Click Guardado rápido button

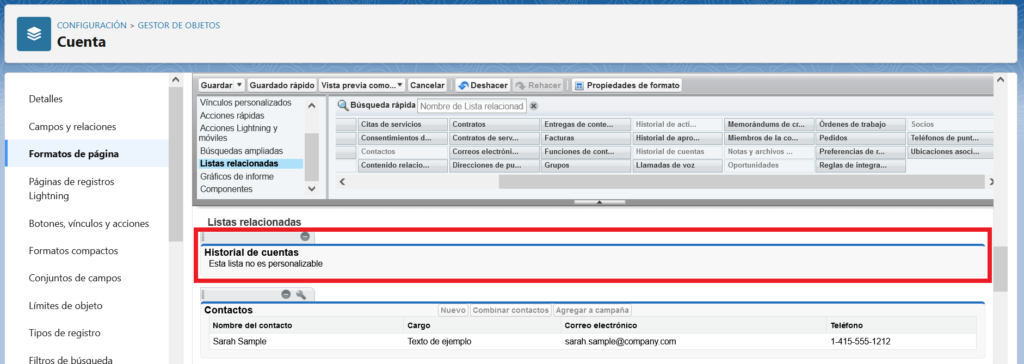point(282,86)
